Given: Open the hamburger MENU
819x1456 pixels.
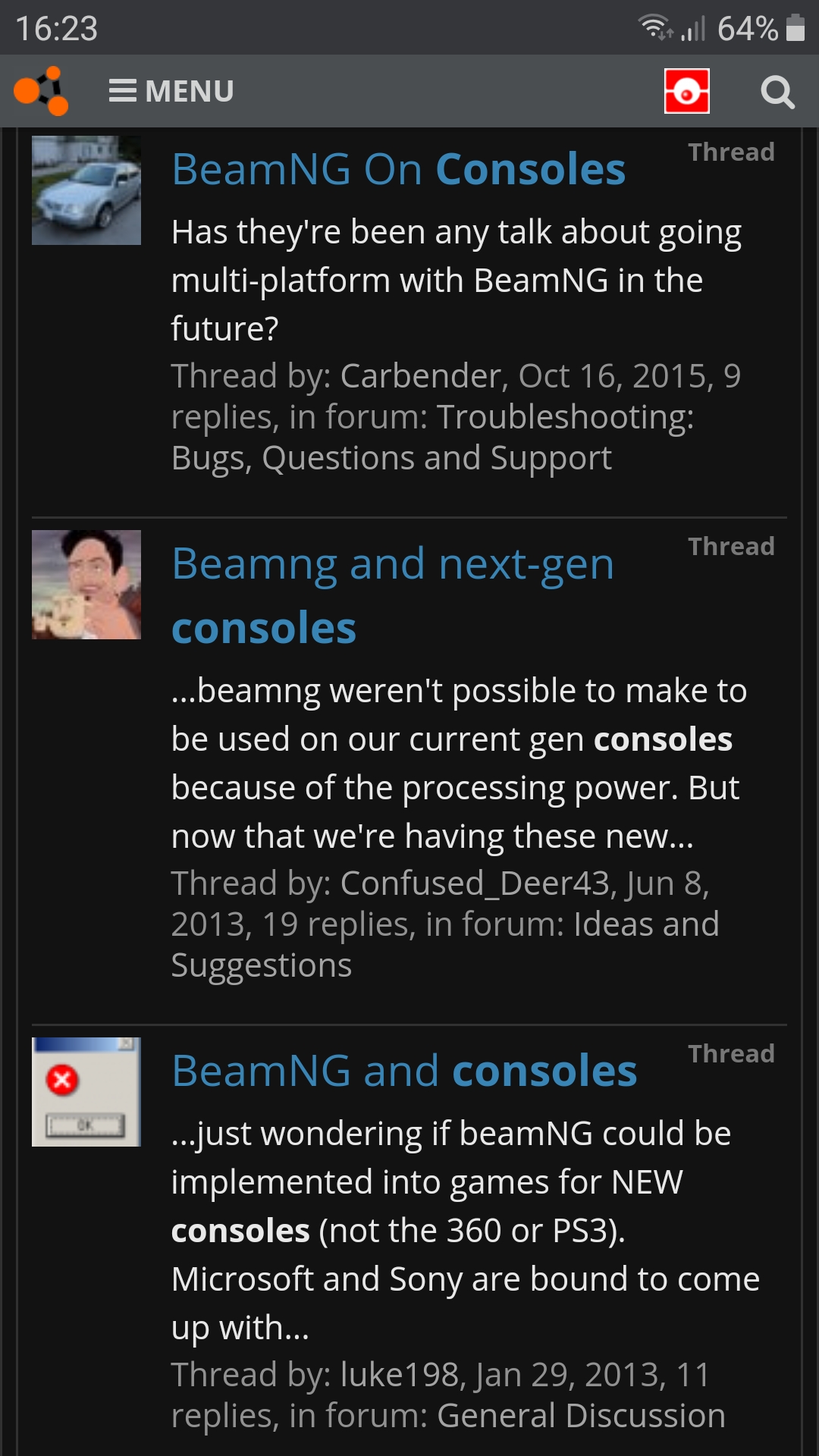Looking at the screenshot, I should coord(171,91).
